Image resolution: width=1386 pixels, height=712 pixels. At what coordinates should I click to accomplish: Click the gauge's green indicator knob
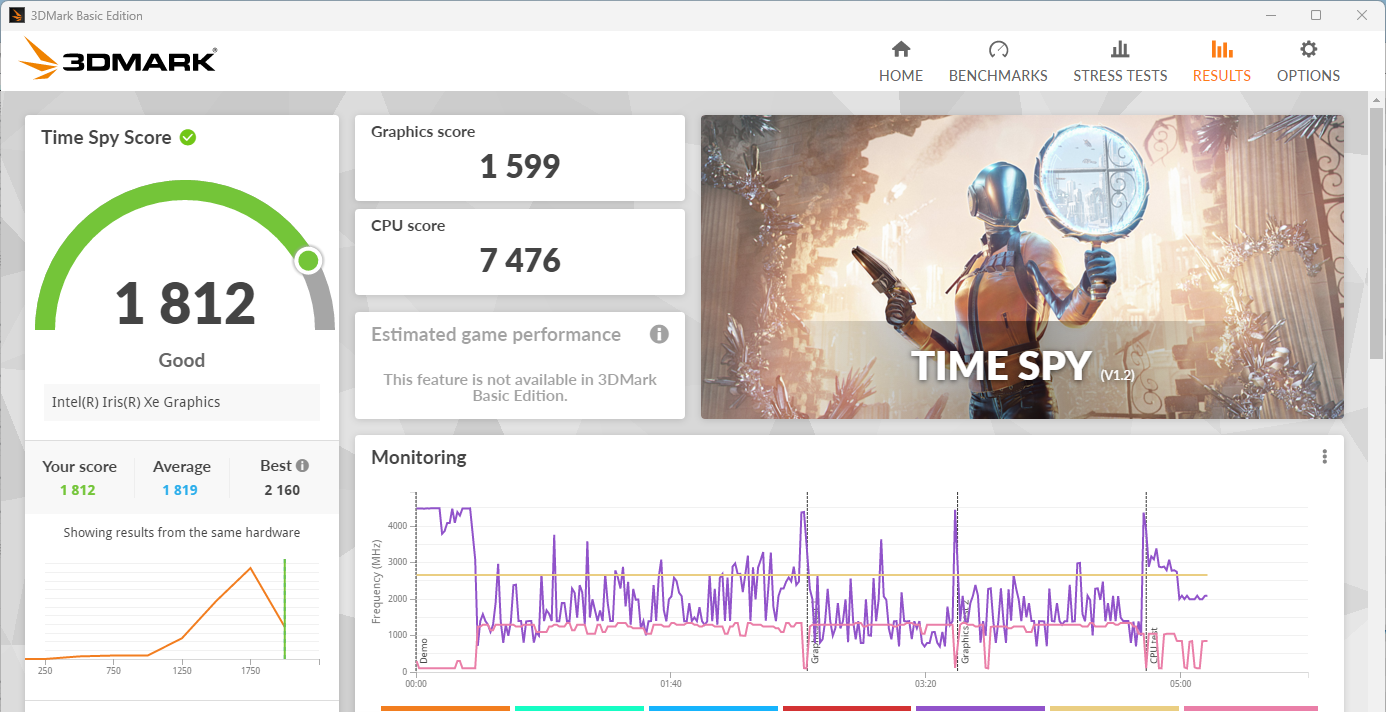(308, 261)
